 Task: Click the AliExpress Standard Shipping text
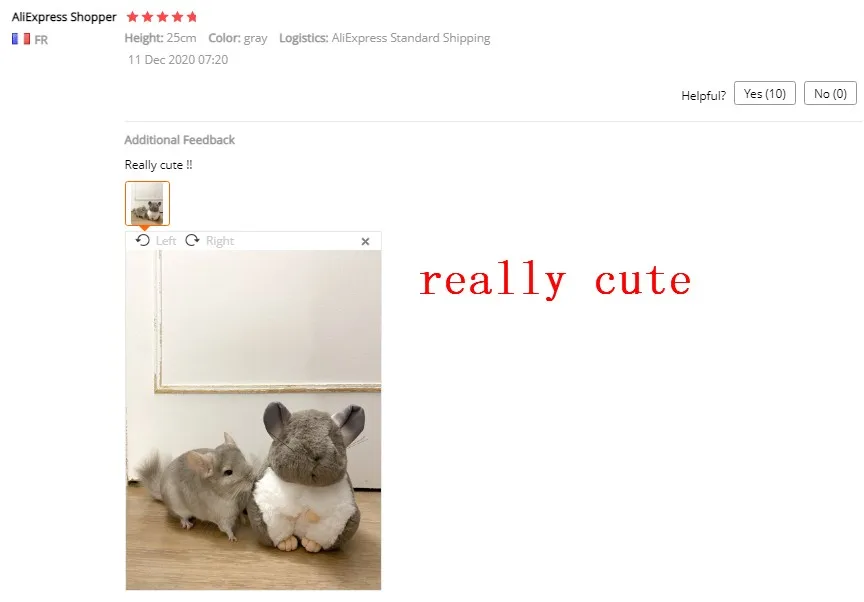point(411,38)
